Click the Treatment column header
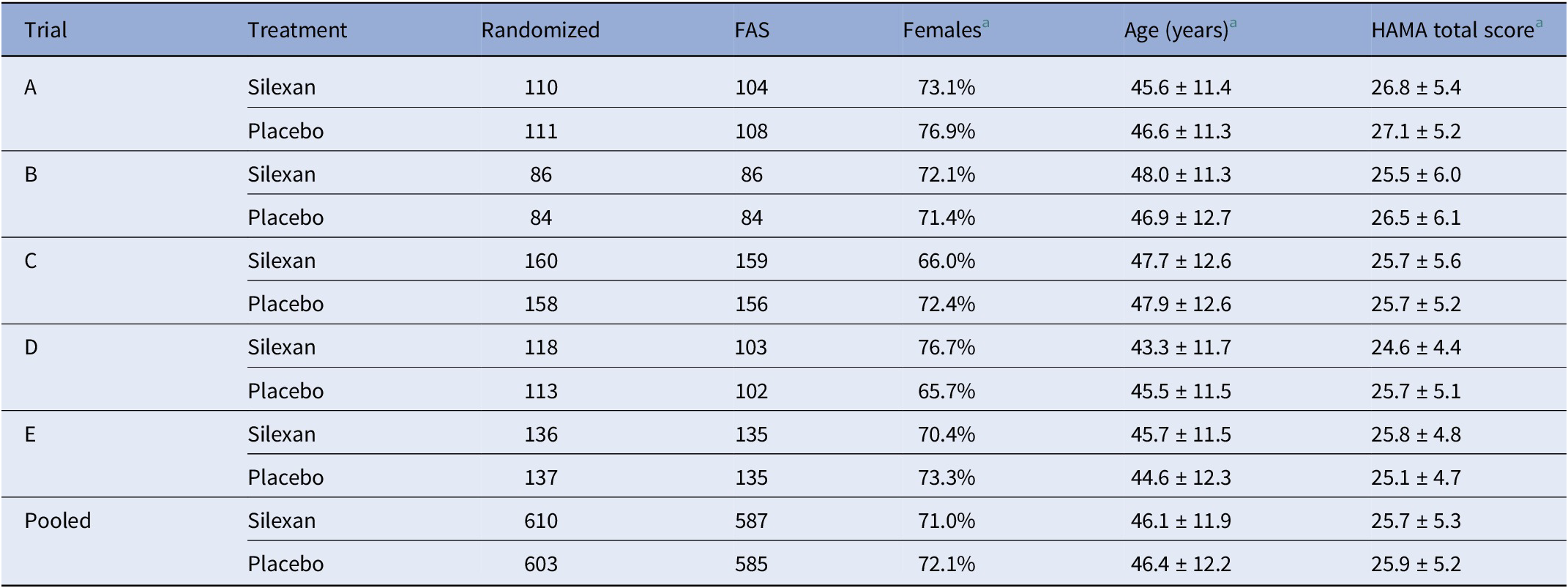Viewport: 1568px width, 588px height. tap(296, 30)
